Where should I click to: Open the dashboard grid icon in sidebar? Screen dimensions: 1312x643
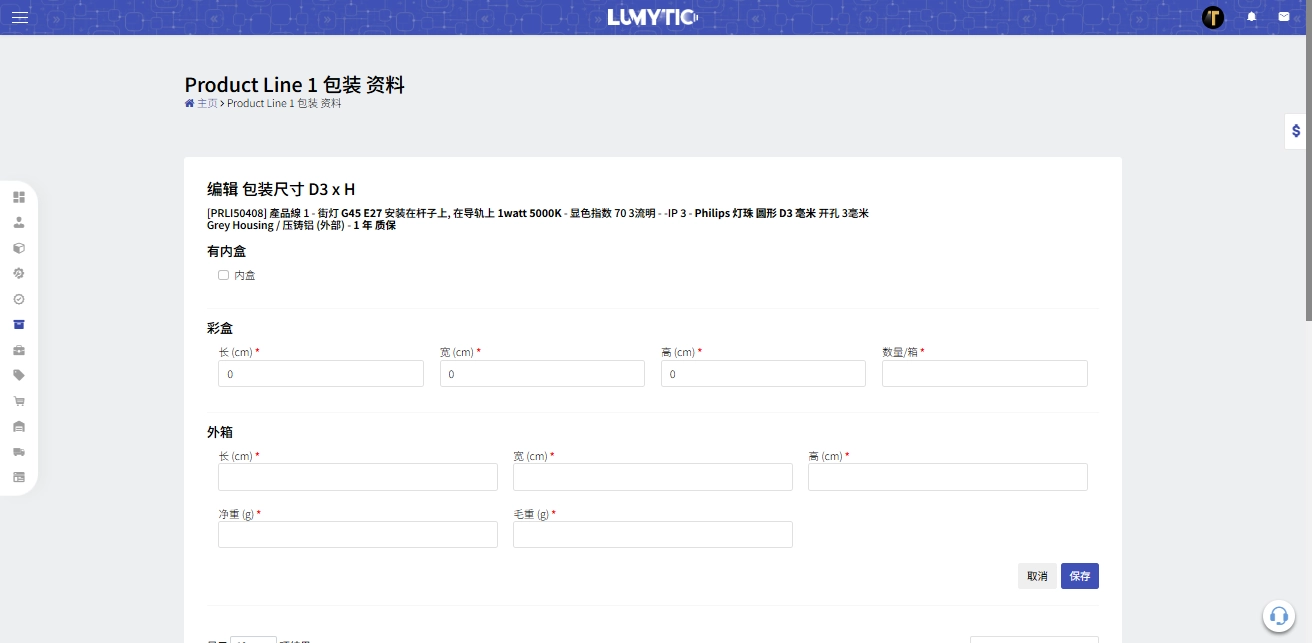tap(19, 197)
